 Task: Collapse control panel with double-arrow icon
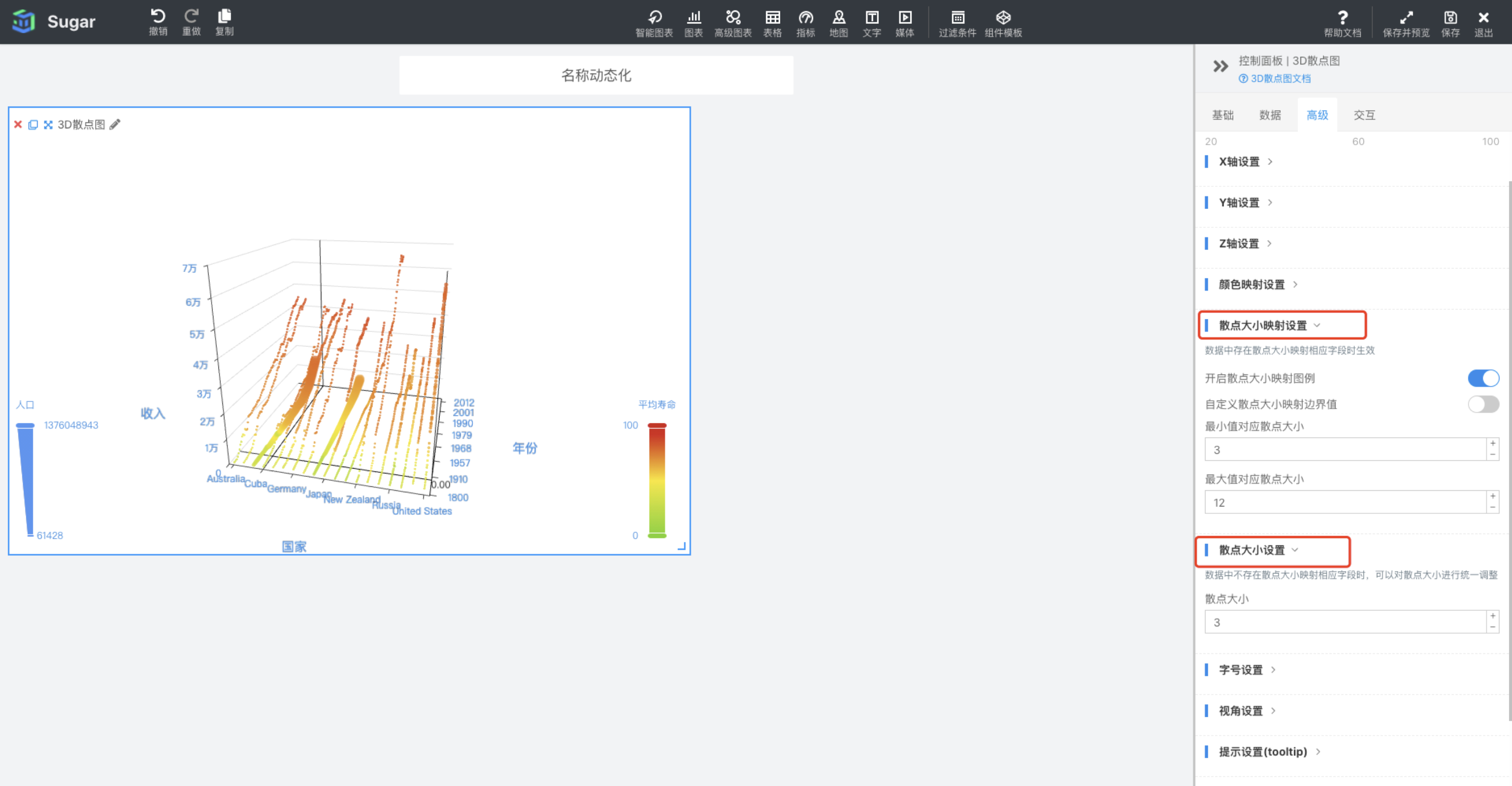tap(1220, 66)
